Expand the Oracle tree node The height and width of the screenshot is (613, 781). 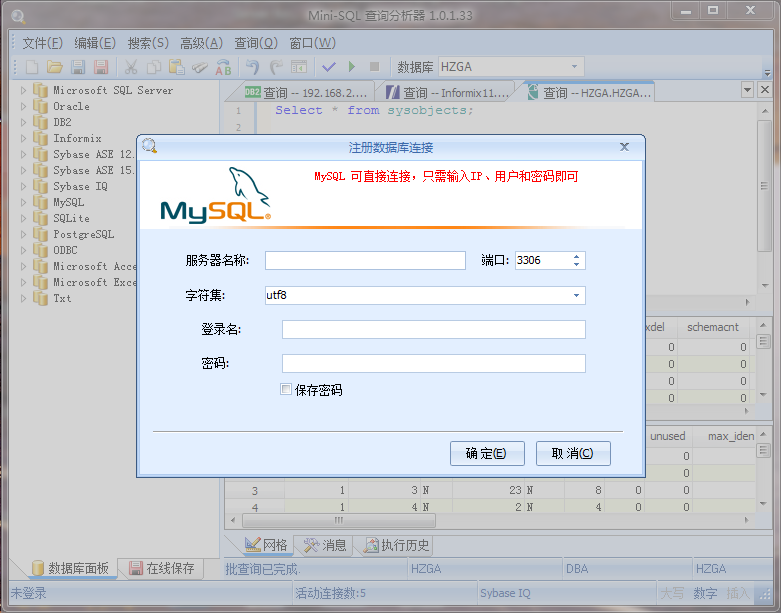[x=23, y=106]
